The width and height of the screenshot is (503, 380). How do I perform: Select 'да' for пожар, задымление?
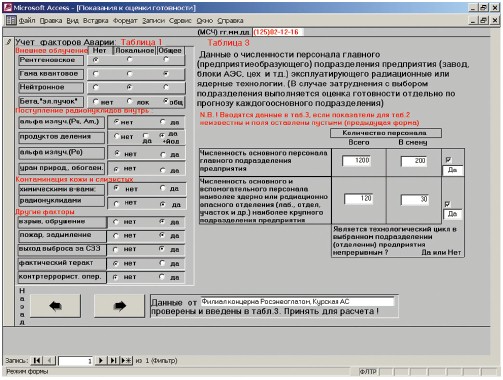(162, 235)
